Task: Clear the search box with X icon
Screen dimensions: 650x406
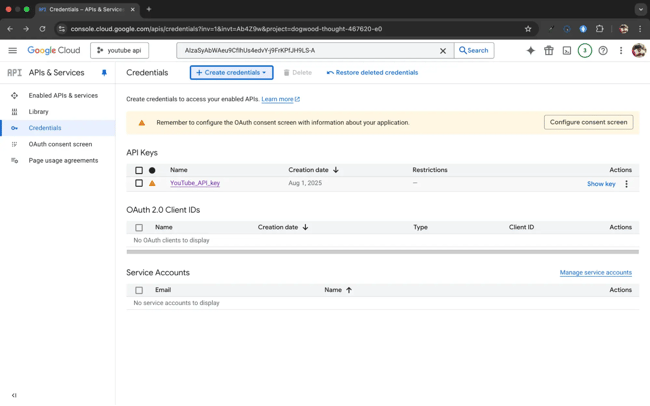Action: pos(443,50)
